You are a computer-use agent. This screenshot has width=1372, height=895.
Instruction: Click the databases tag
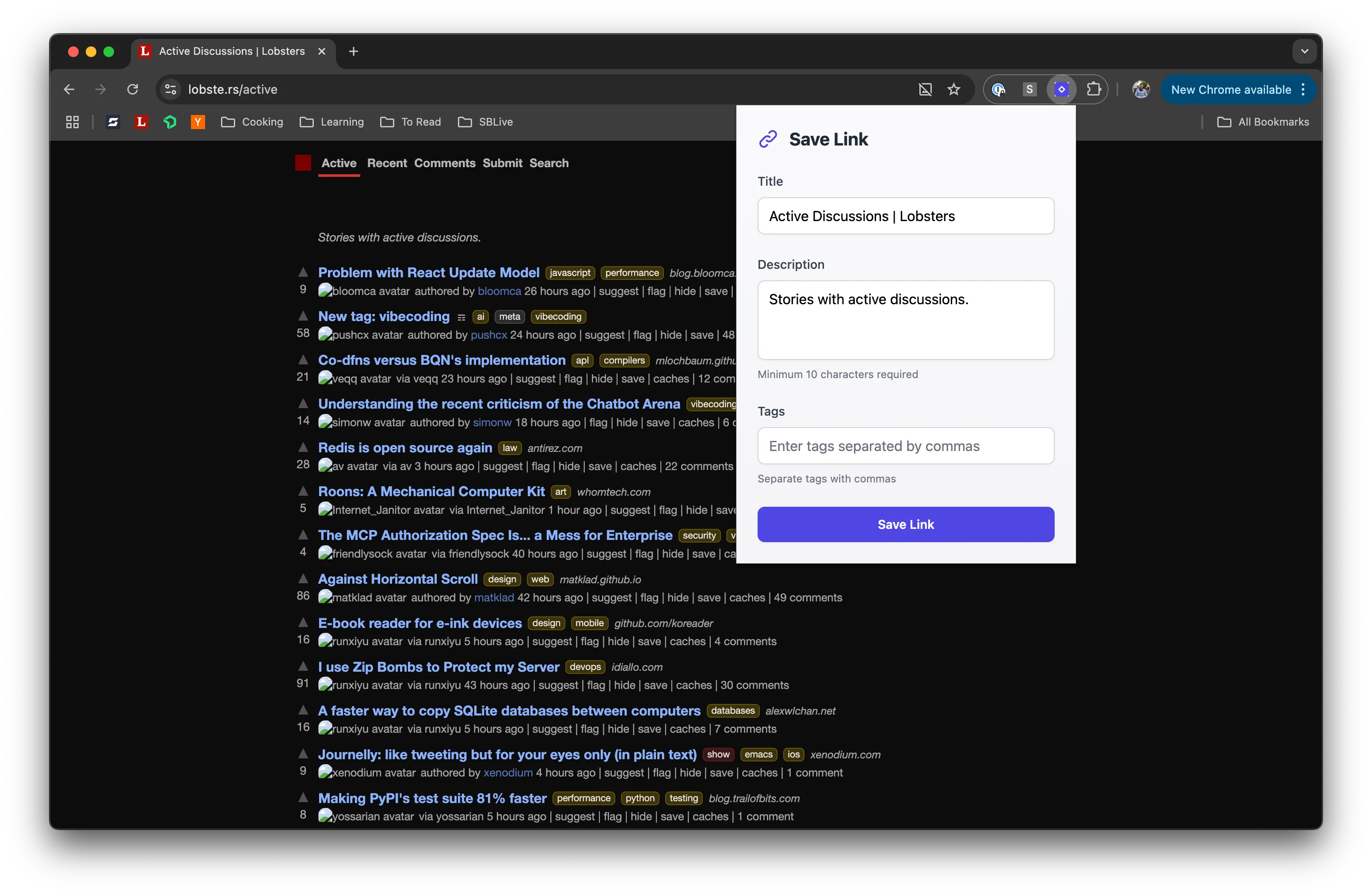[x=732, y=711]
